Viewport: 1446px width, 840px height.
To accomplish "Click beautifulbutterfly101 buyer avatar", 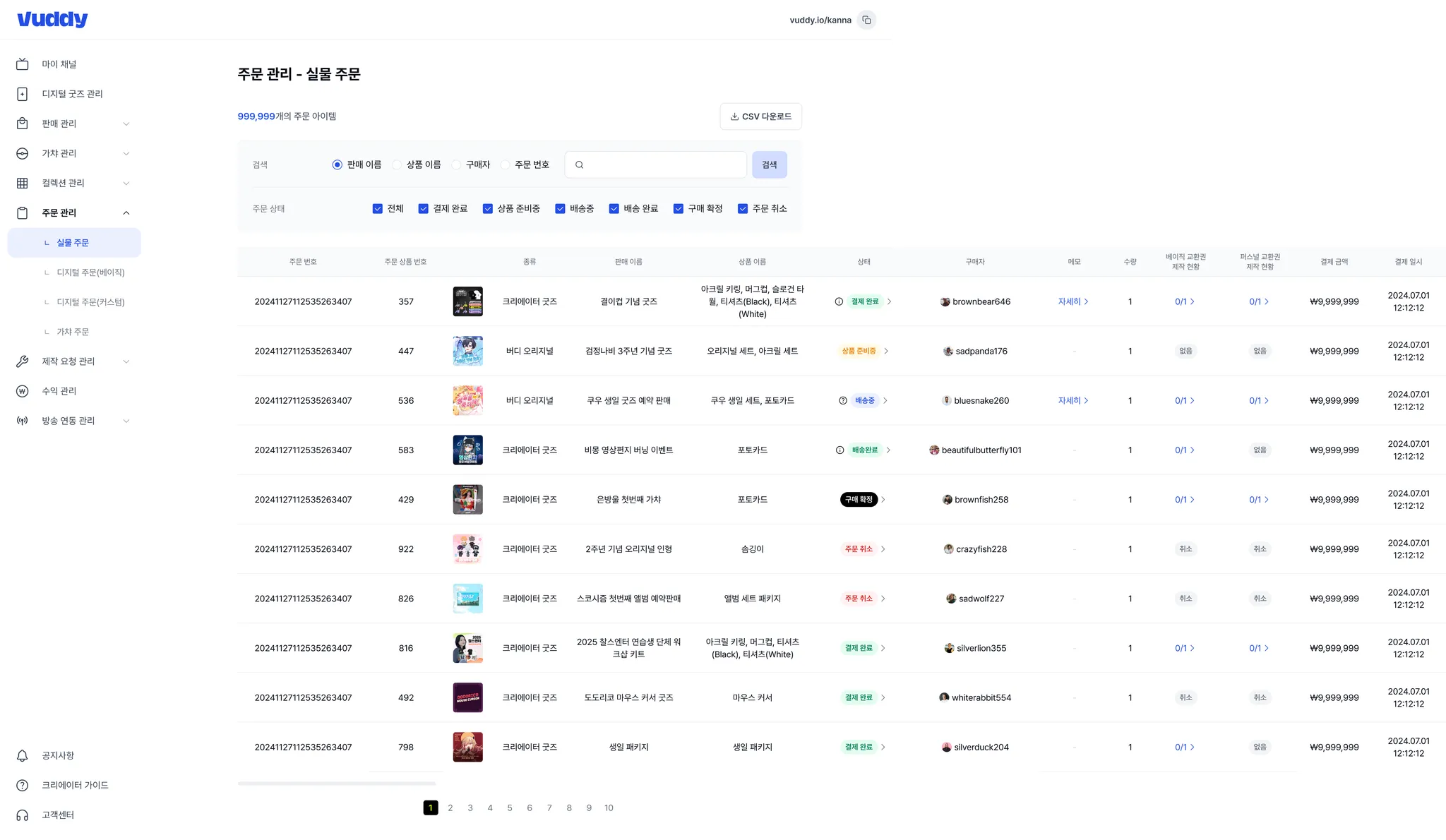I will pos(934,450).
